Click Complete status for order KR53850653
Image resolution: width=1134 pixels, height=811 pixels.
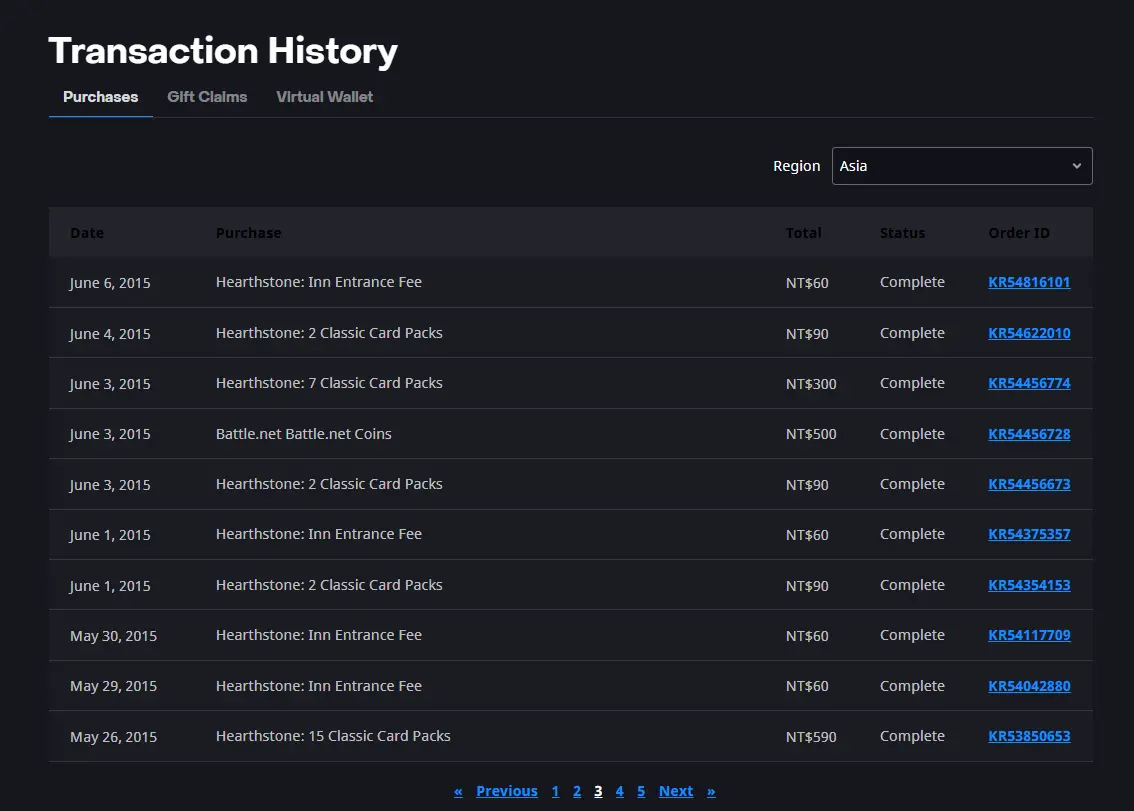tap(912, 736)
